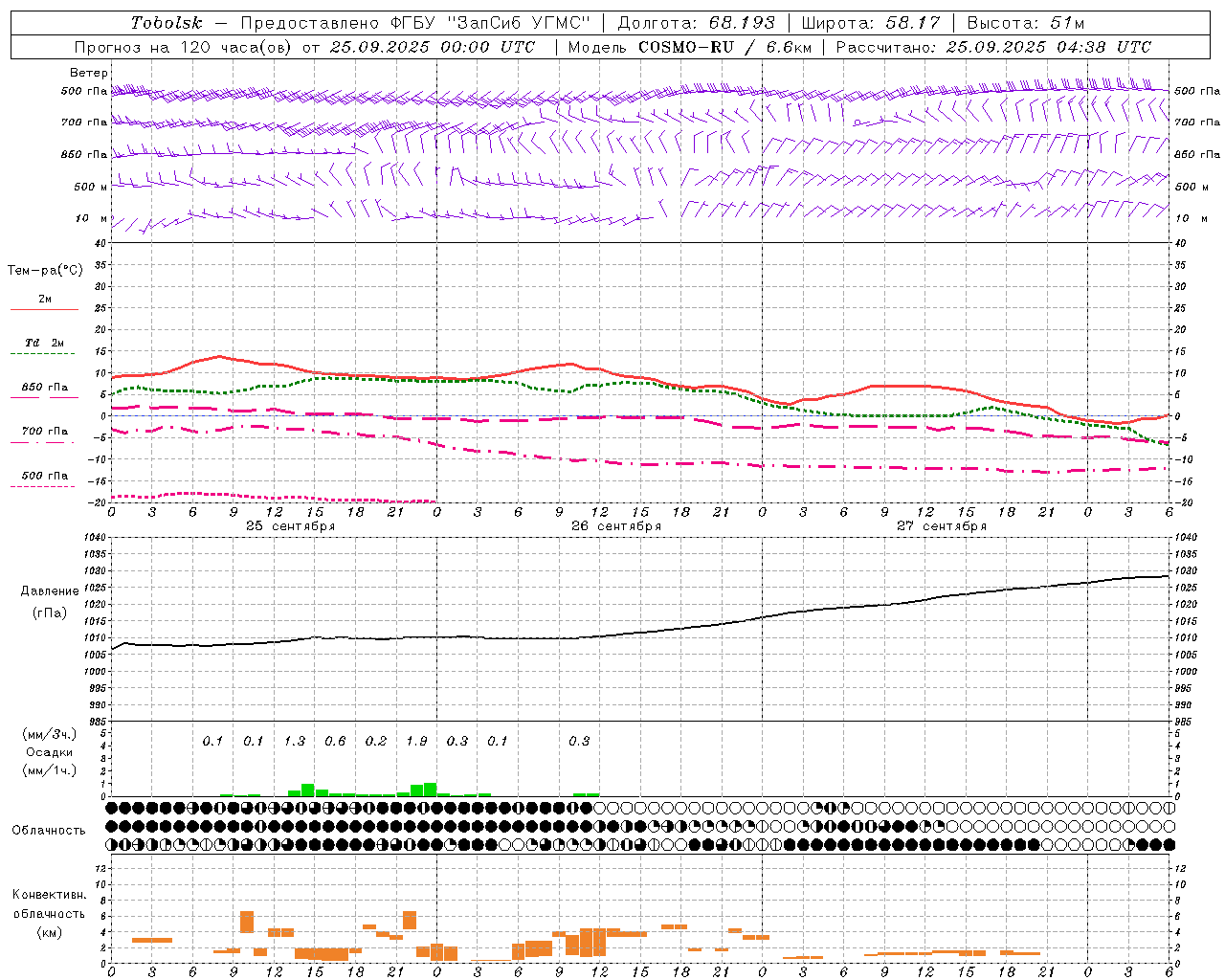This screenshot has width=1225, height=980.
Task: Click the 0.2 precipitation amount value
Action: pos(376,741)
